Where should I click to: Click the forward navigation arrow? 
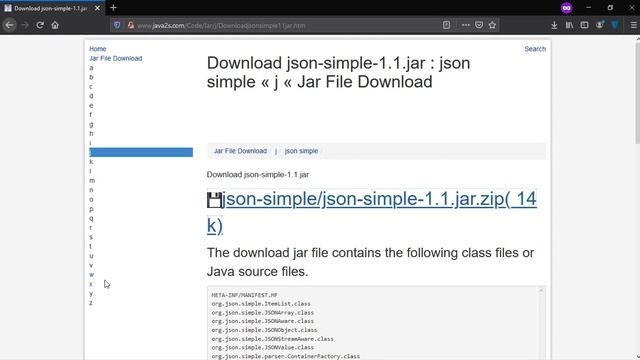[25, 25]
